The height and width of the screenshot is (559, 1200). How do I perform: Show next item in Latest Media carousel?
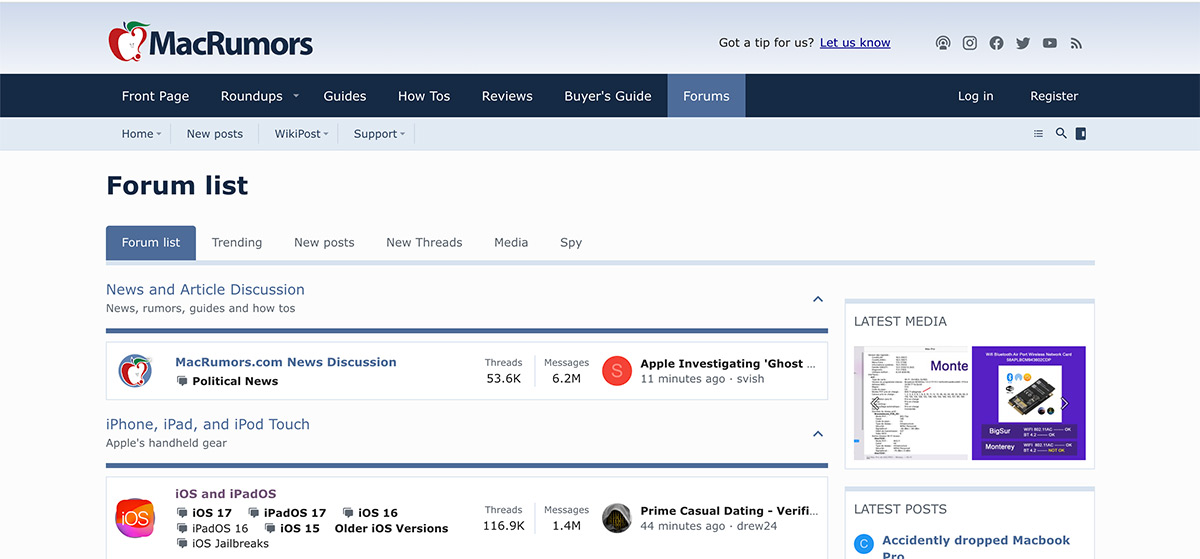tap(1064, 403)
